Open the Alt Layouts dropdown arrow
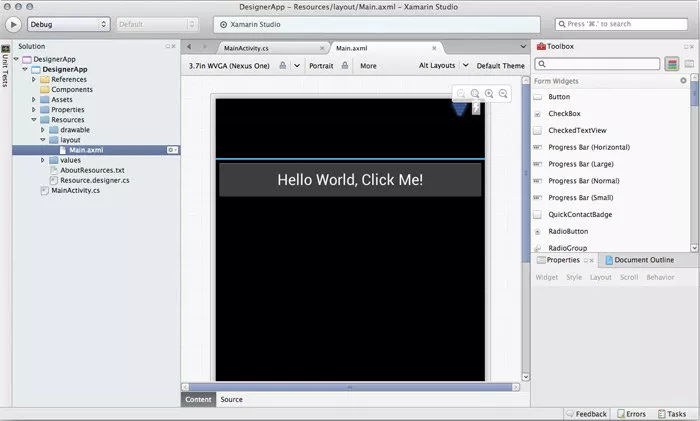This screenshot has height=421, width=700. point(465,65)
